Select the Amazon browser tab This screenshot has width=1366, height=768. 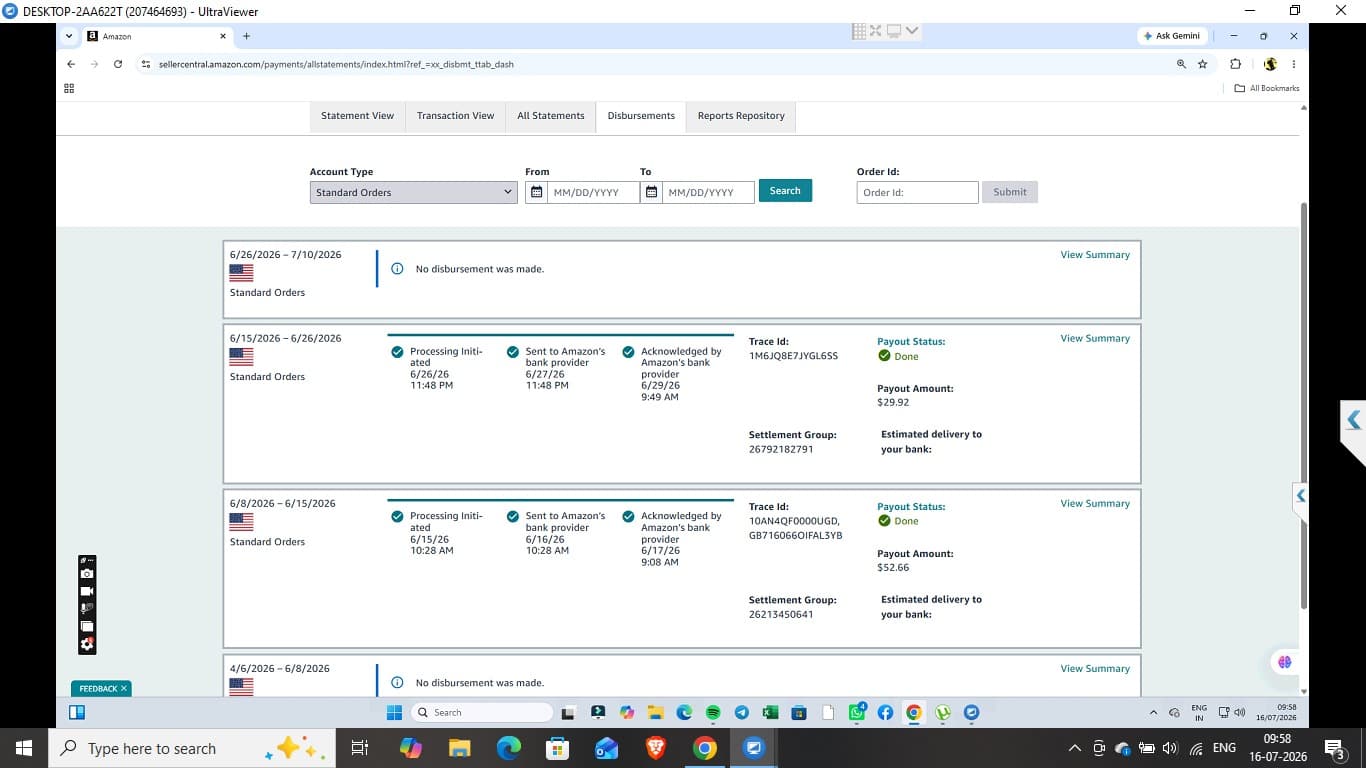(x=156, y=36)
